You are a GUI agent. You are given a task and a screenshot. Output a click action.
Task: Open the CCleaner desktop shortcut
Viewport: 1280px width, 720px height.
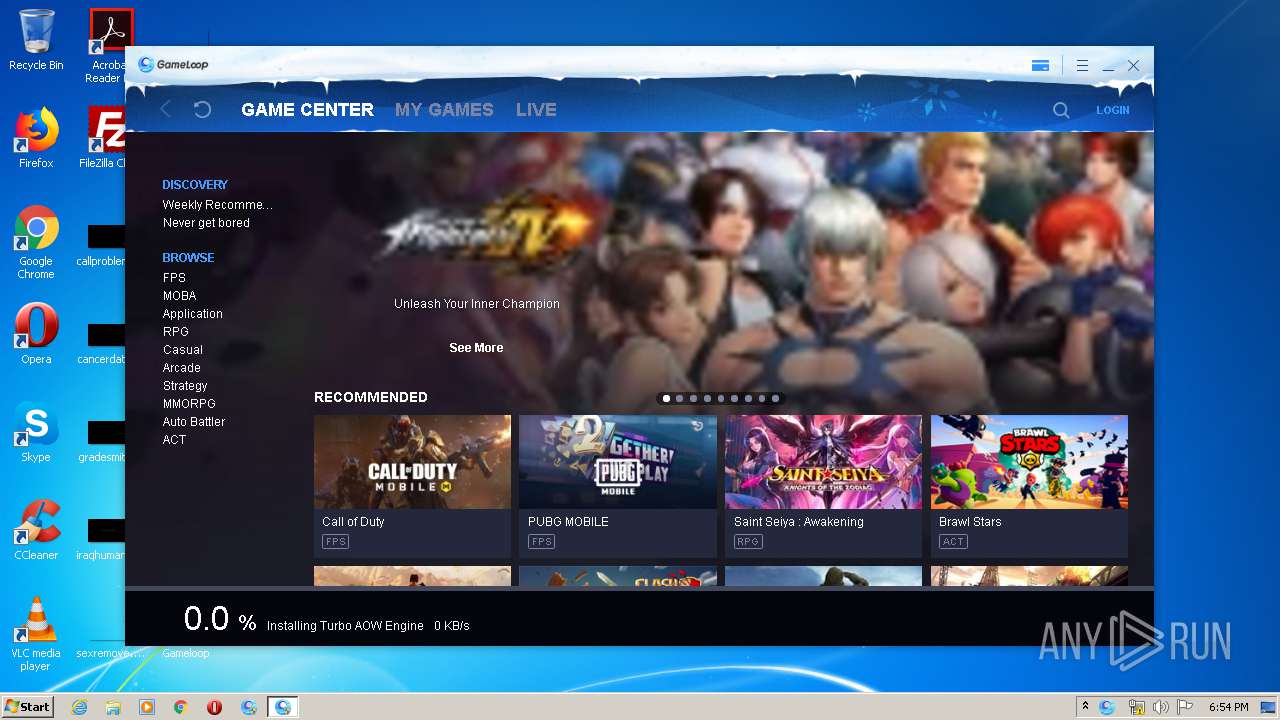(36, 530)
